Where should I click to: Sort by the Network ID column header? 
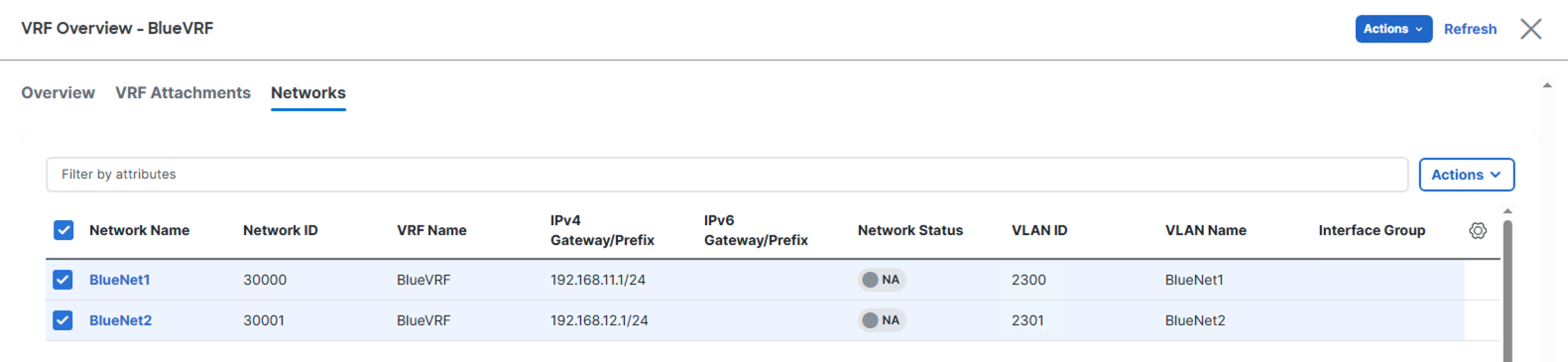tap(281, 230)
